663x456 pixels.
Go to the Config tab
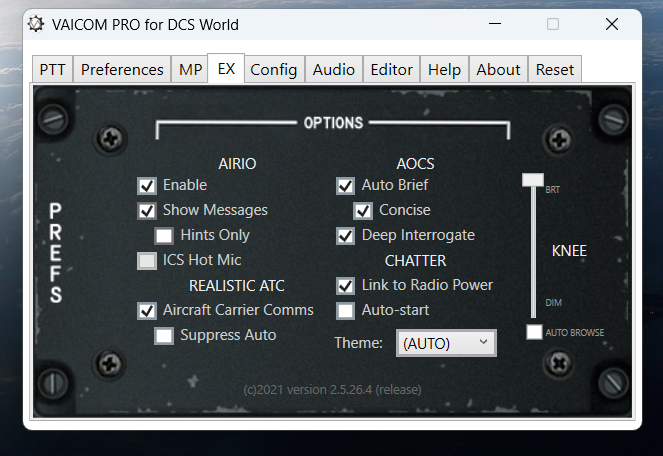point(274,69)
